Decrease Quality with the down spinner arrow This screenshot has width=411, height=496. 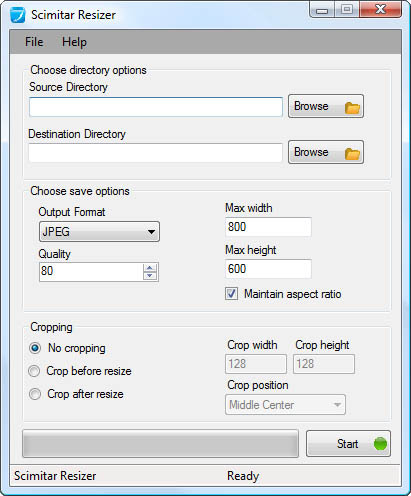150,276
